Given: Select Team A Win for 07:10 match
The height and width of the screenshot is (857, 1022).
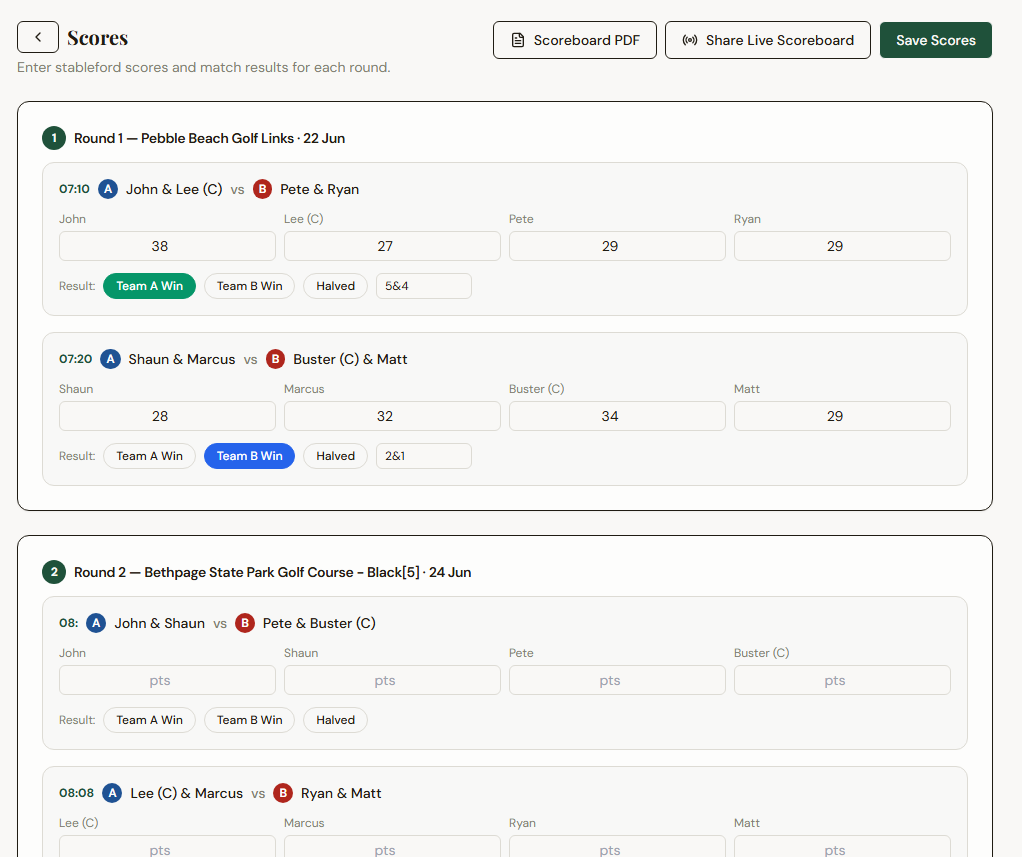Looking at the screenshot, I should (149, 286).
